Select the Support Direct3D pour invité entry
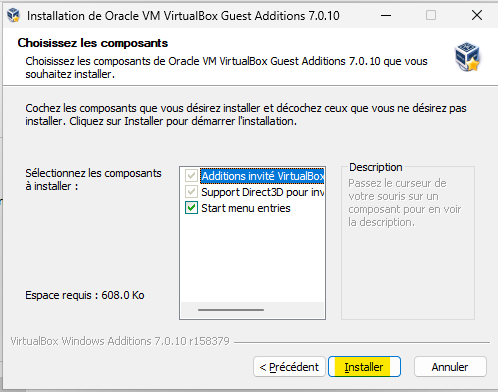498x392 pixels. (263, 192)
